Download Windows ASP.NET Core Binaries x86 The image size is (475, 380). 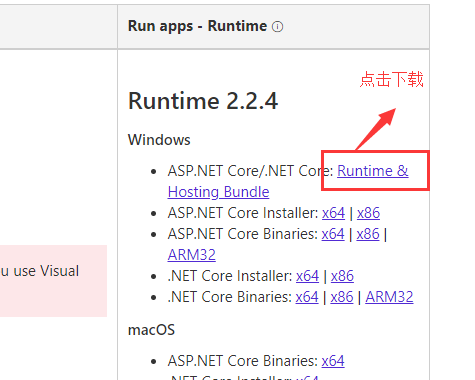[x=368, y=234]
